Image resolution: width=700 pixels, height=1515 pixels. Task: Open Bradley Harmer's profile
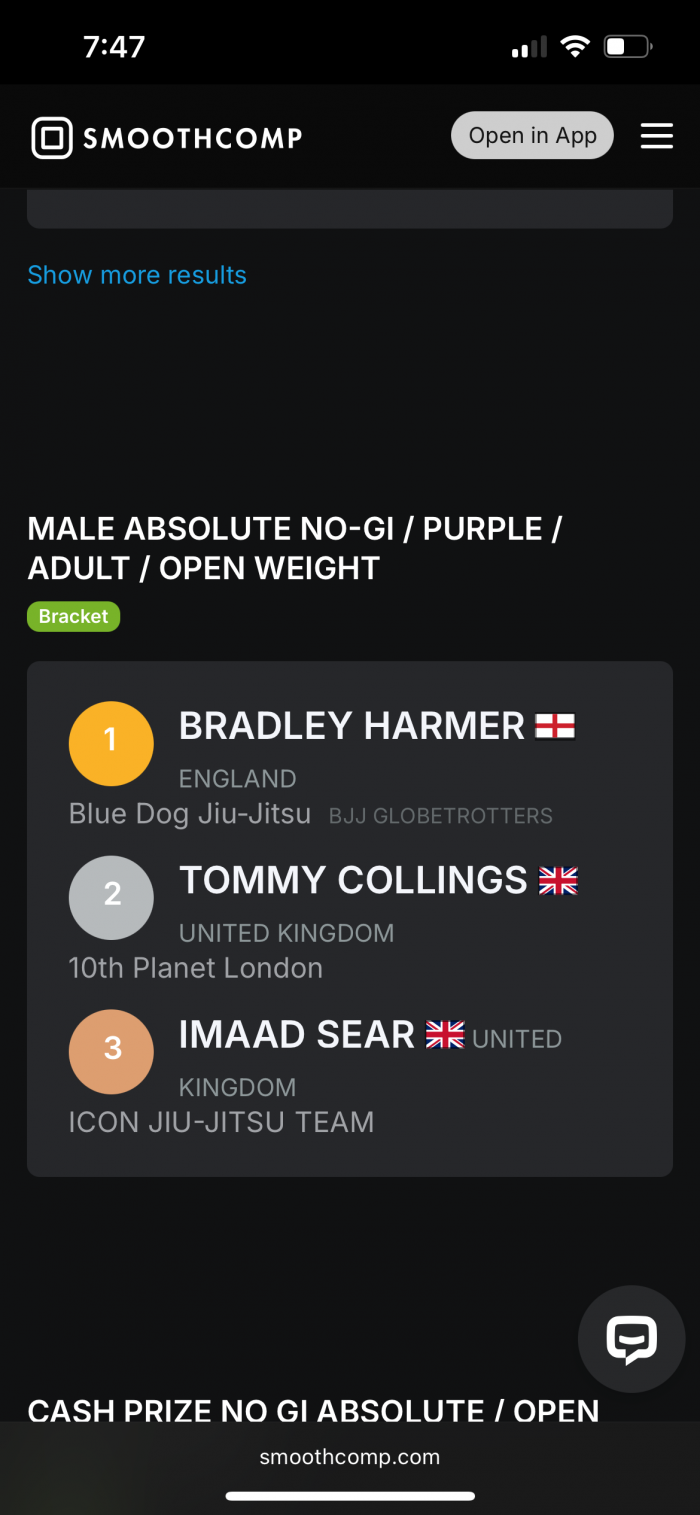[x=351, y=726]
